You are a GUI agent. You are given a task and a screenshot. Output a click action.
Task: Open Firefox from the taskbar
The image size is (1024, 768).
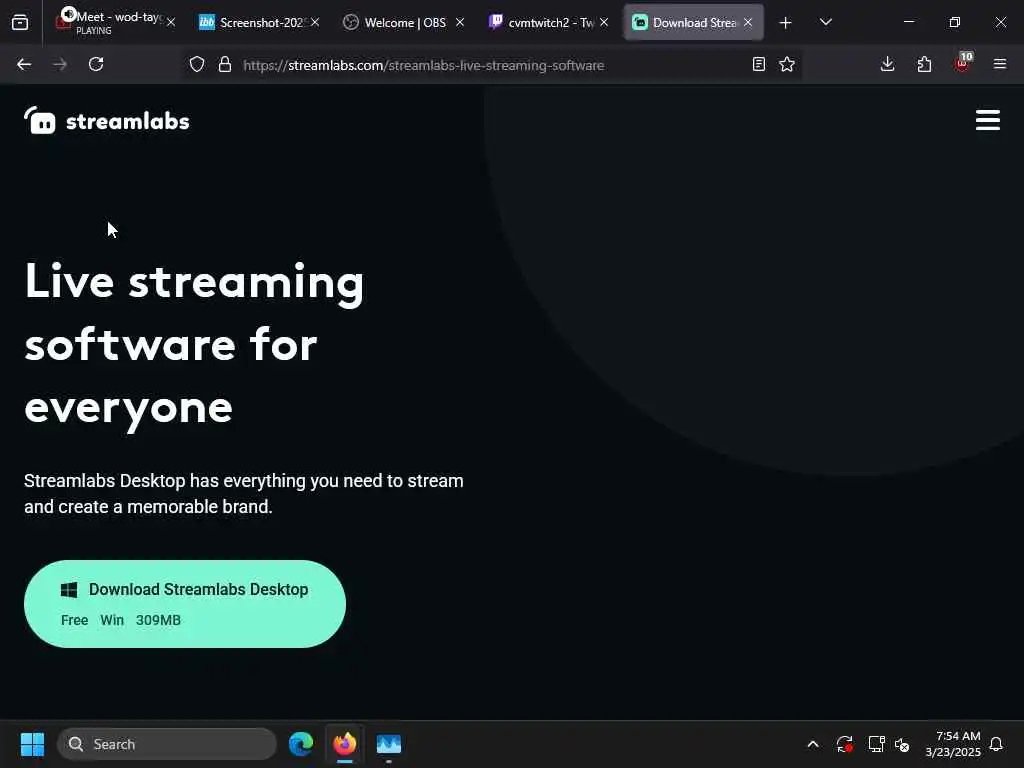[345, 744]
